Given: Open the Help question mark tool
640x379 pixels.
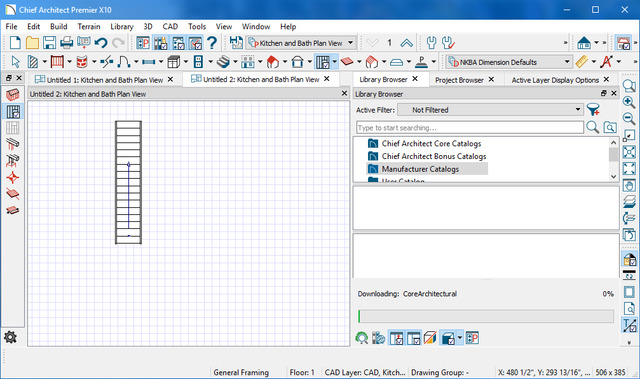Looking at the screenshot, I should [x=211, y=42].
